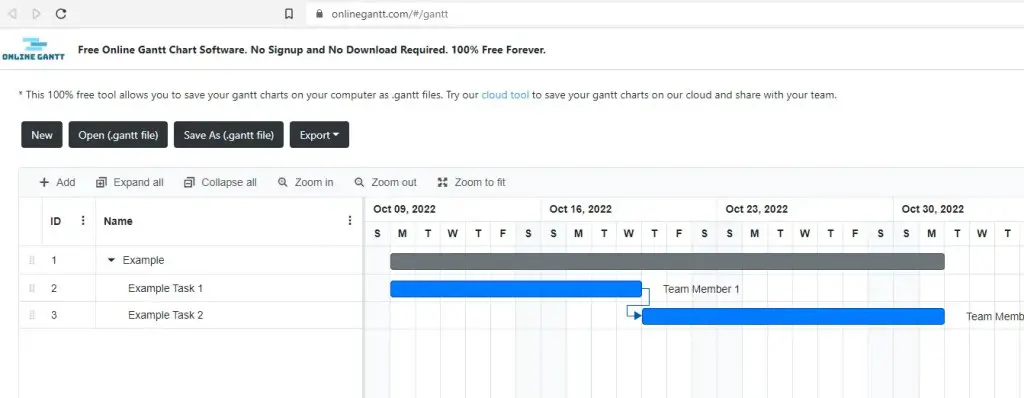The image size is (1024, 398).
Task: Click the Expand all icon
Action: pyautogui.click(x=101, y=182)
